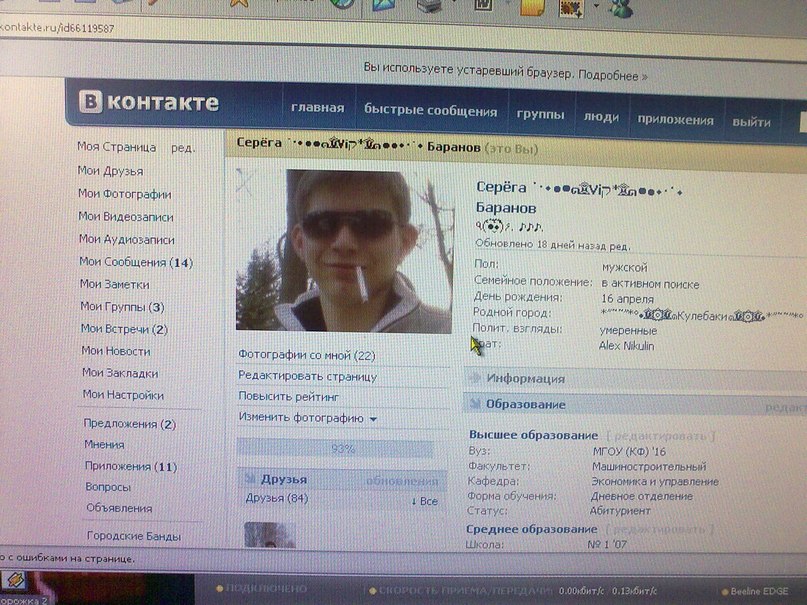Open Приложения (11) in the sidebar

pos(131,466)
